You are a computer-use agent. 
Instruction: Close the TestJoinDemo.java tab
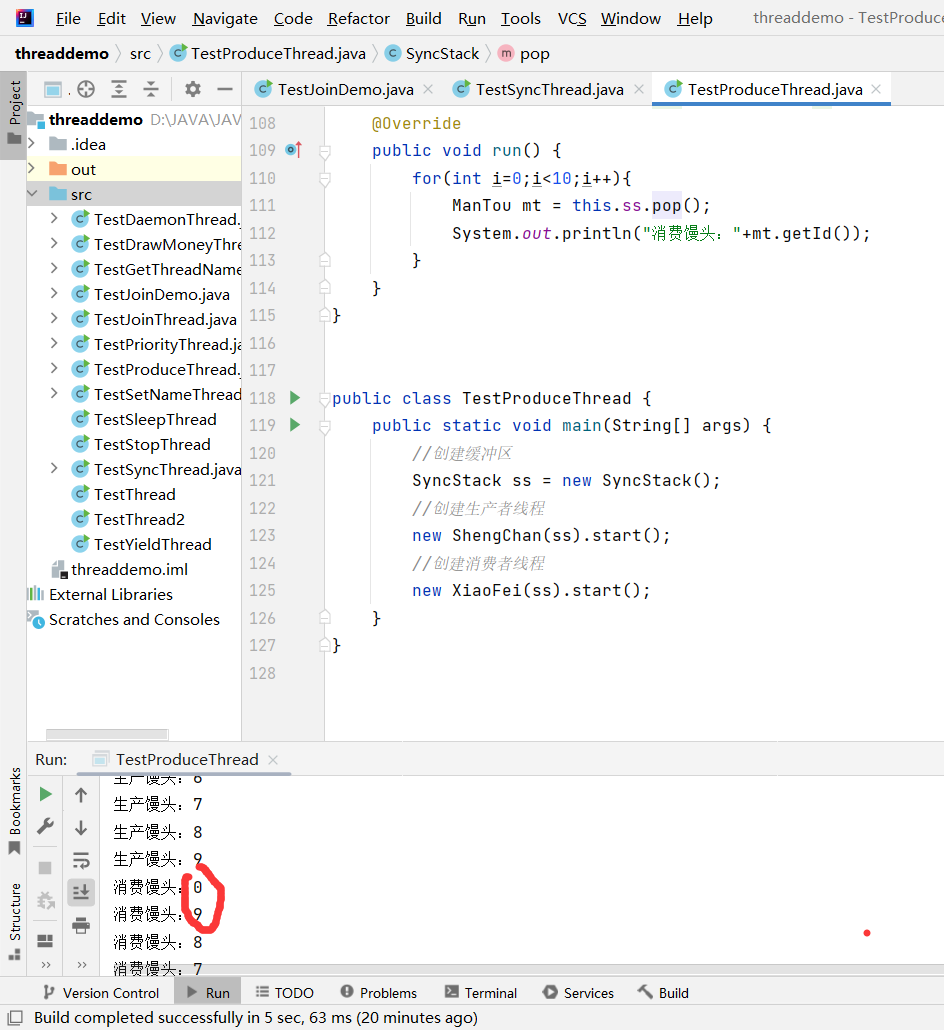tap(428, 89)
